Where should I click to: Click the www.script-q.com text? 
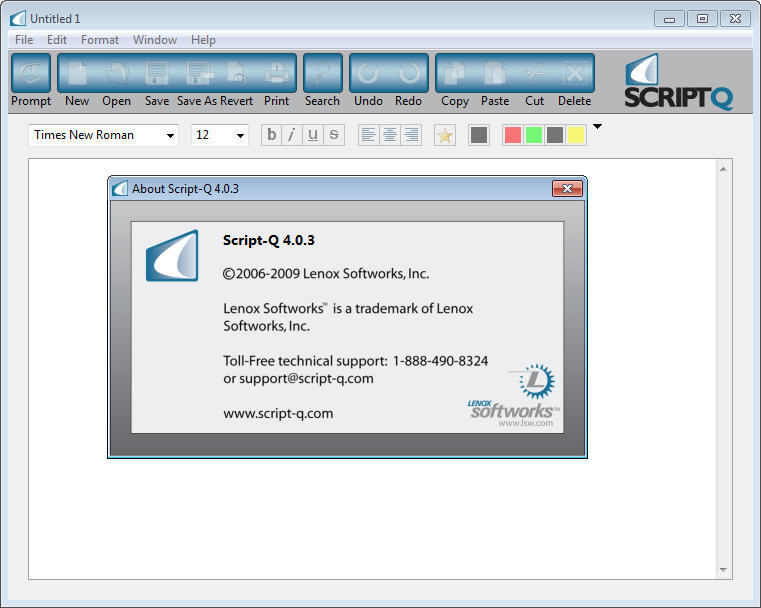[278, 413]
